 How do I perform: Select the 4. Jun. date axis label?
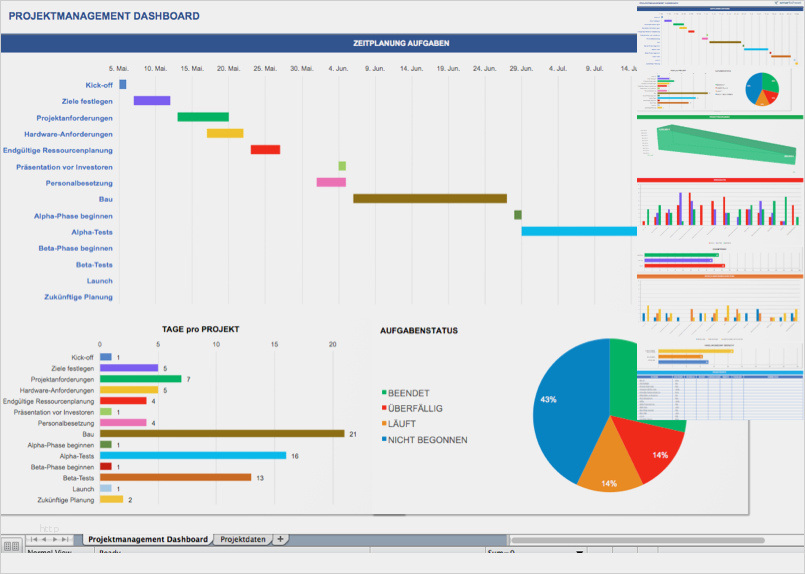point(338,68)
